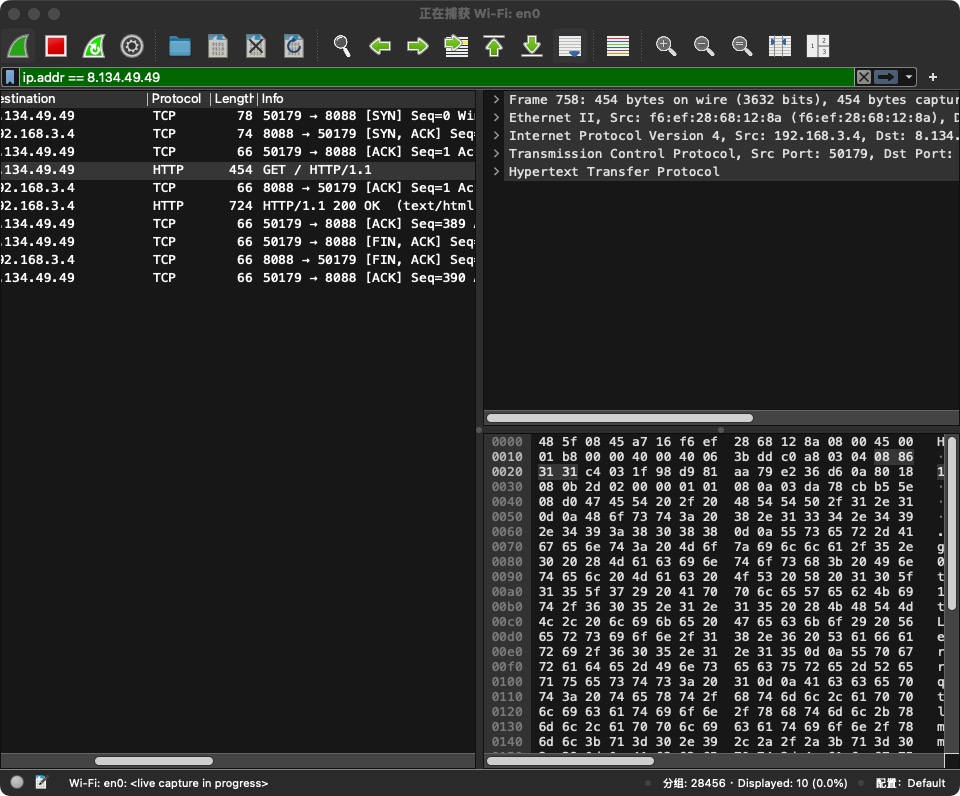Image resolution: width=960 pixels, height=796 pixels.
Task: Find a packet with magnifier icon
Action: pos(342,46)
